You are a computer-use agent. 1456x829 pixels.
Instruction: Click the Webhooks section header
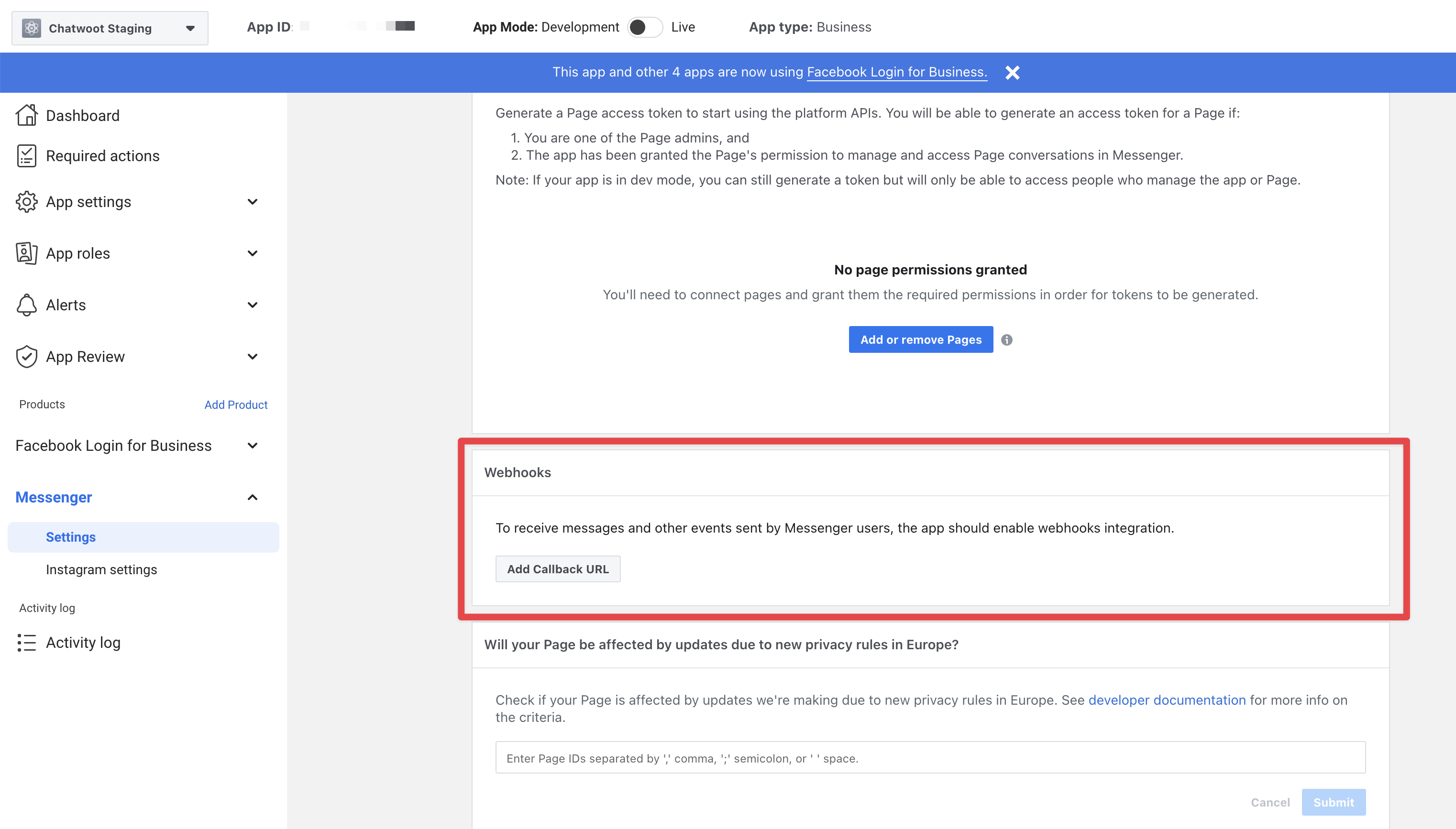pos(517,472)
